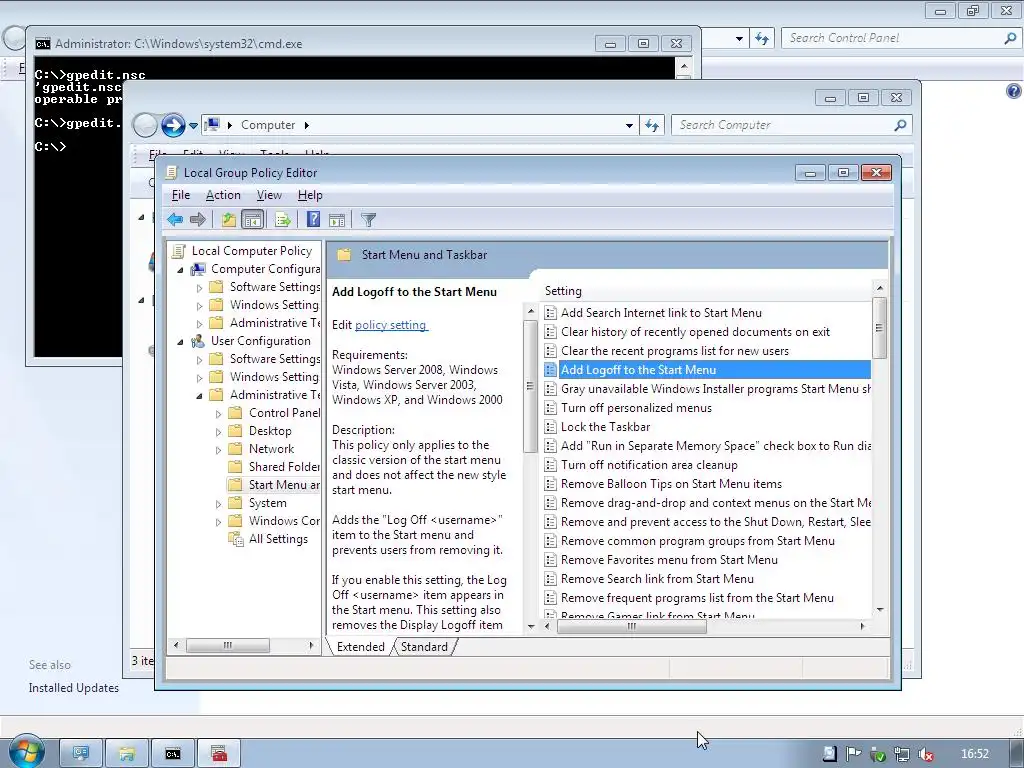
Task: Open the Control Panel taskbar button
Action: click(x=81, y=754)
